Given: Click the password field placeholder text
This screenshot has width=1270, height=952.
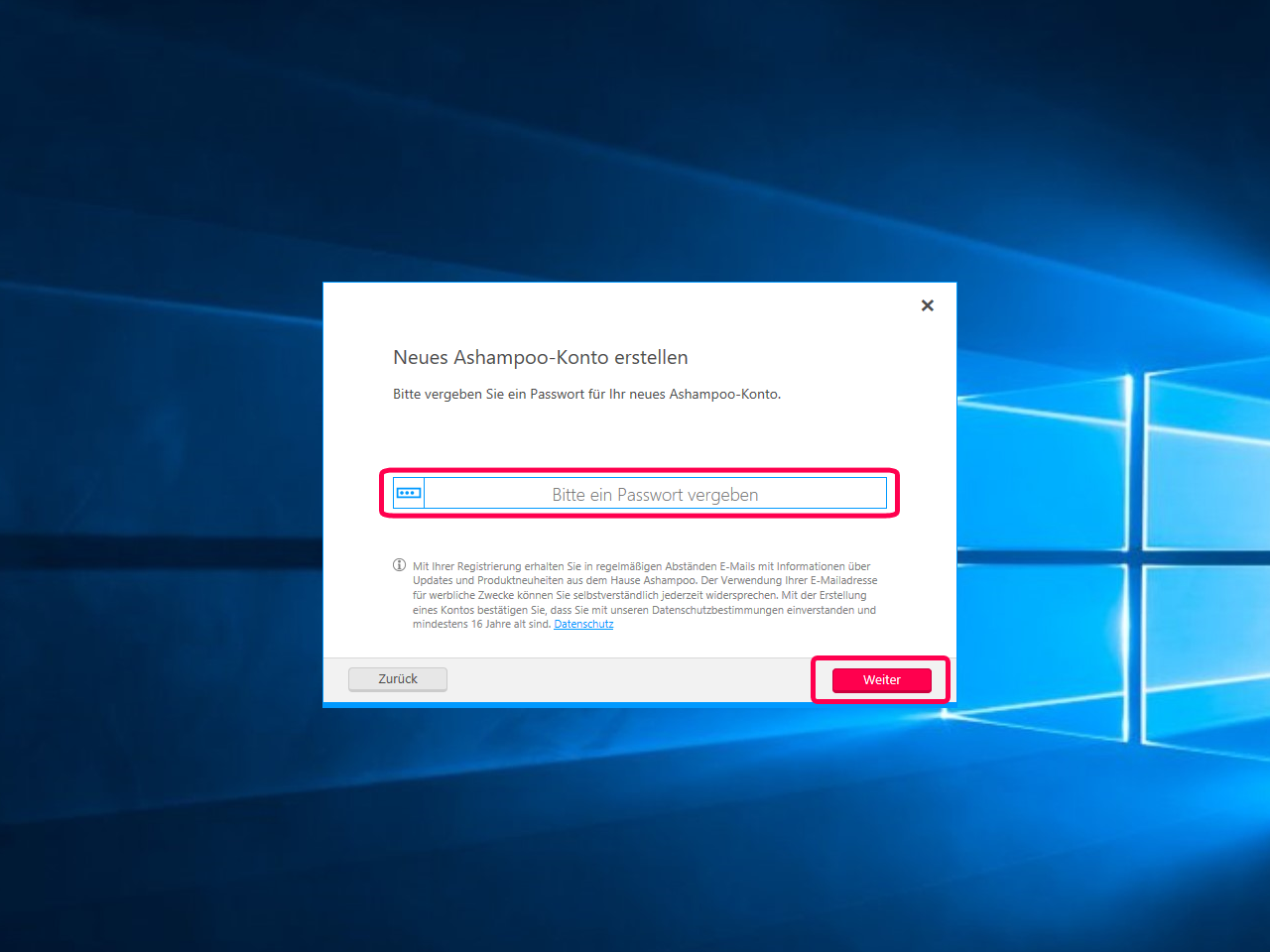Looking at the screenshot, I should pos(655,495).
